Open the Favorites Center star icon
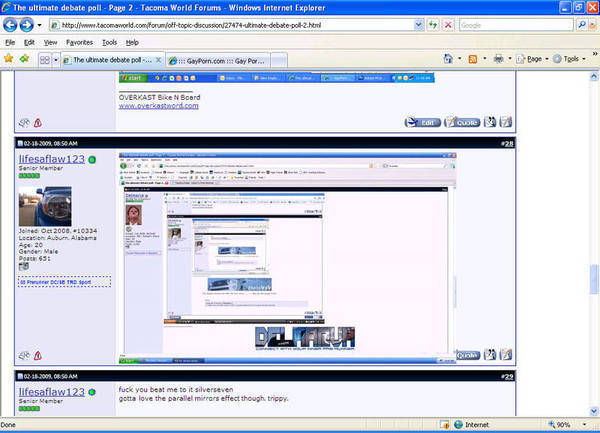Image resolution: width=600 pixels, height=433 pixels. [x=8, y=59]
